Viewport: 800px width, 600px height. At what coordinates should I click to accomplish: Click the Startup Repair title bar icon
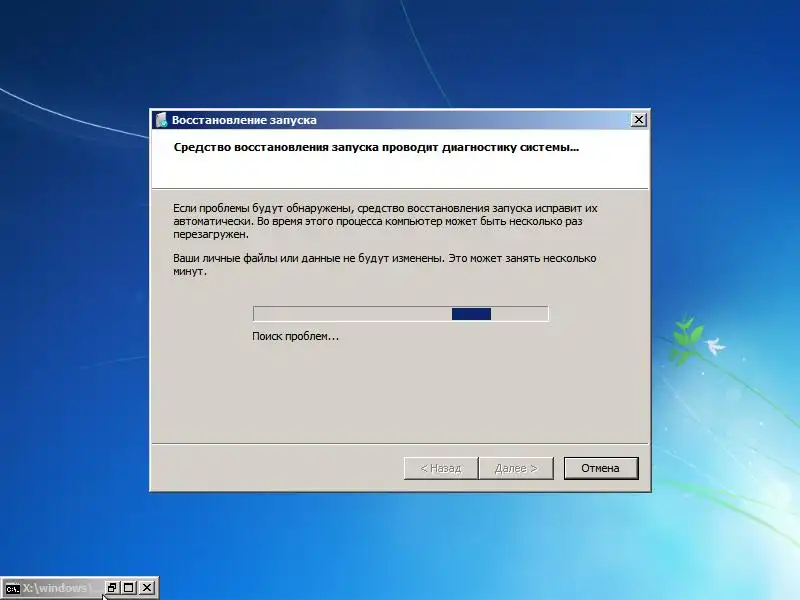click(x=161, y=120)
